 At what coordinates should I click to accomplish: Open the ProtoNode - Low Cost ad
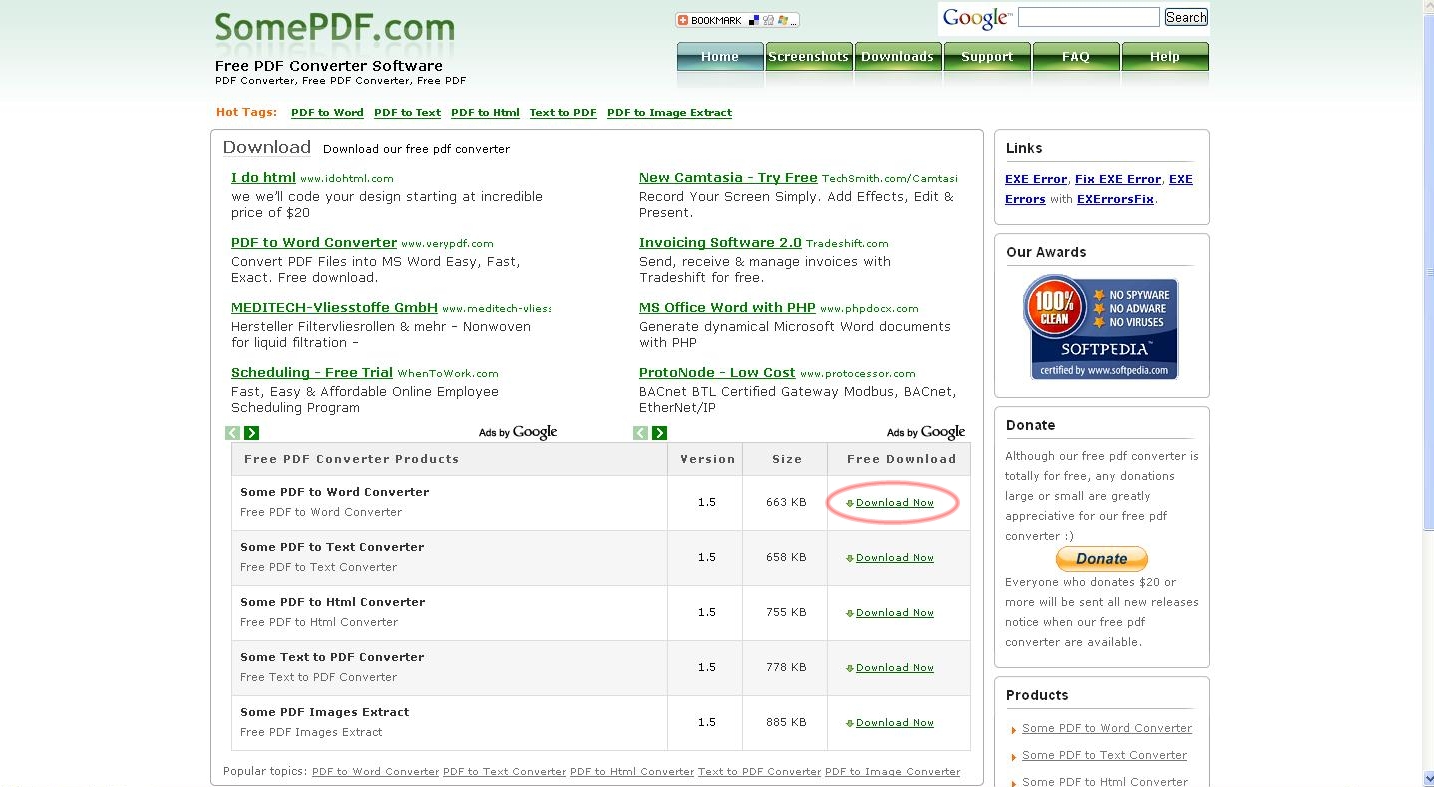coord(717,373)
